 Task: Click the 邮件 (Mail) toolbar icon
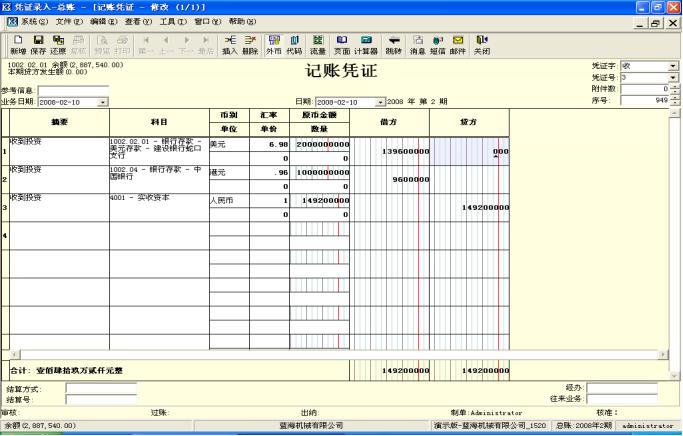(458, 45)
